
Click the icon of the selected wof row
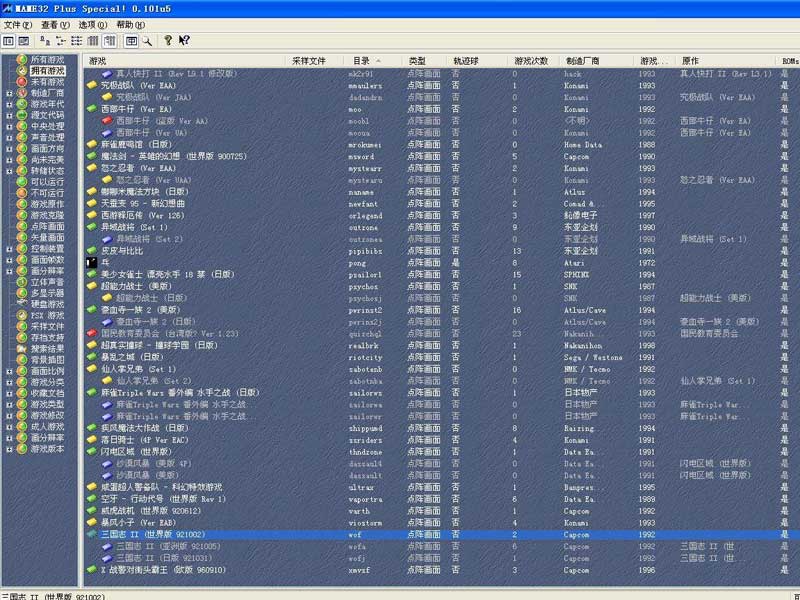click(x=92, y=534)
